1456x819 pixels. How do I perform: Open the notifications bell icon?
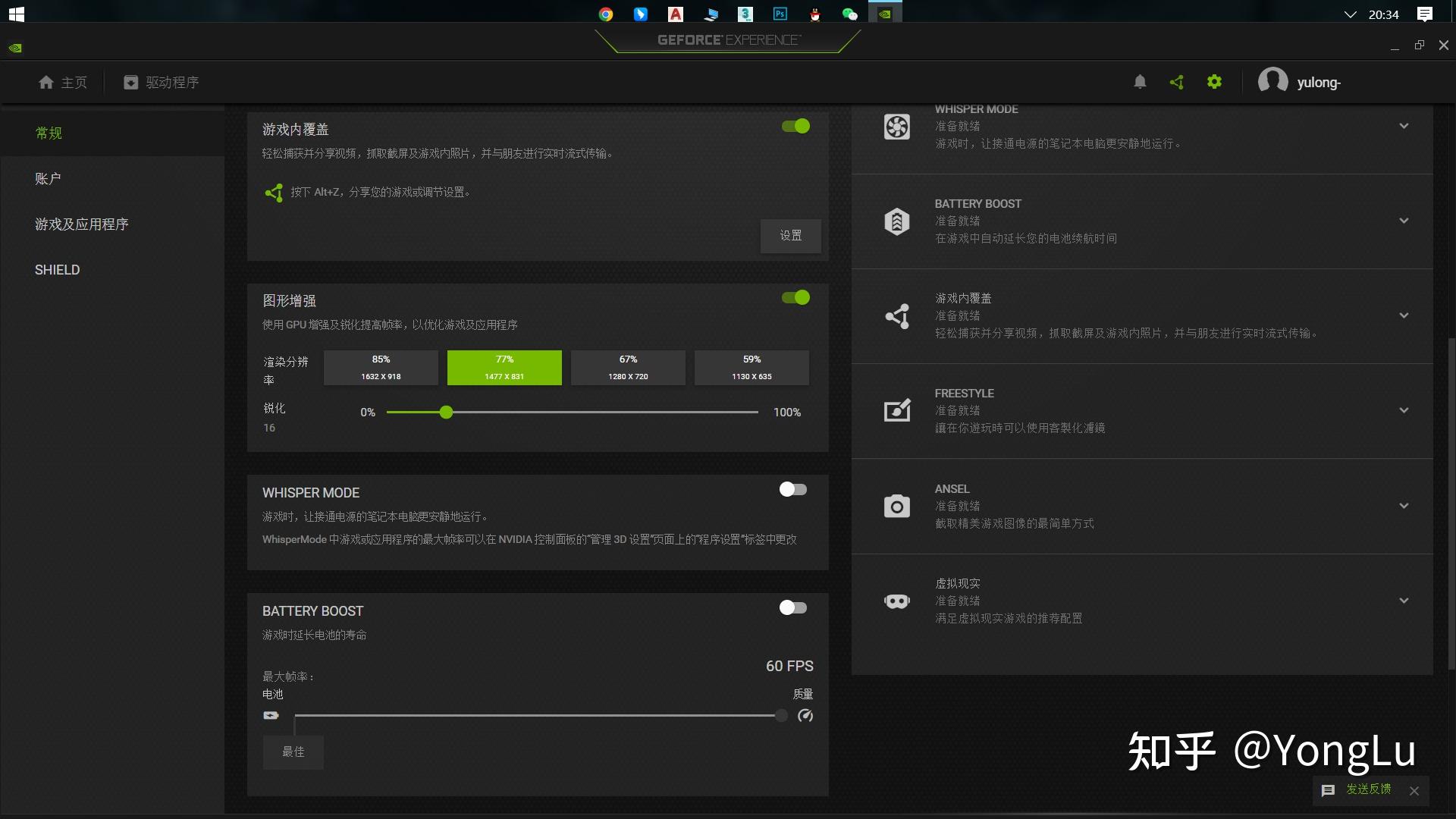pyautogui.click(x=1140, y=82)
